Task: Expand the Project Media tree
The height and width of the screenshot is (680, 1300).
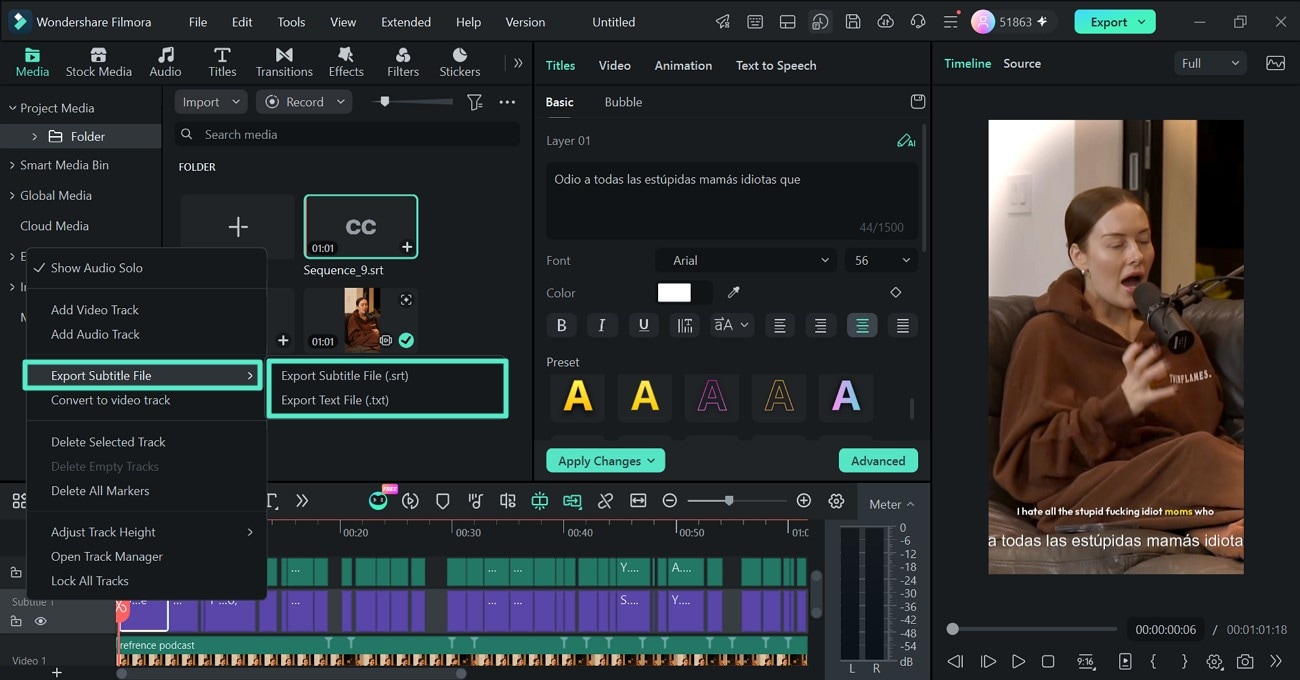Action: 13,108
